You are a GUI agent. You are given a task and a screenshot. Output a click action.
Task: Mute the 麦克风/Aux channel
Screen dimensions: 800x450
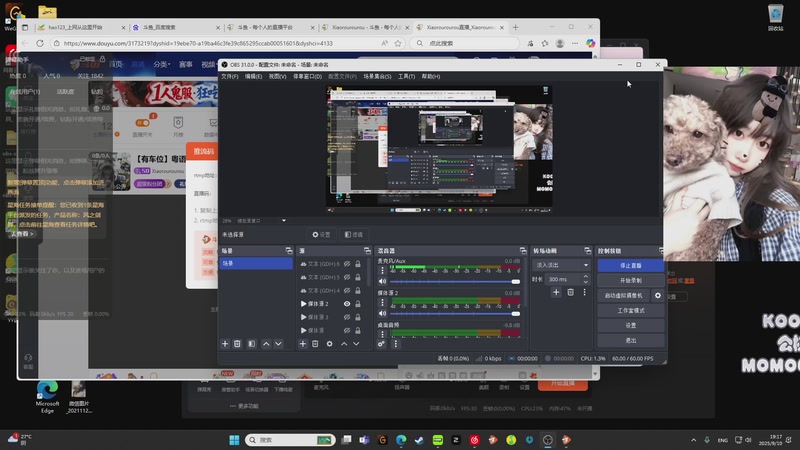383,282
